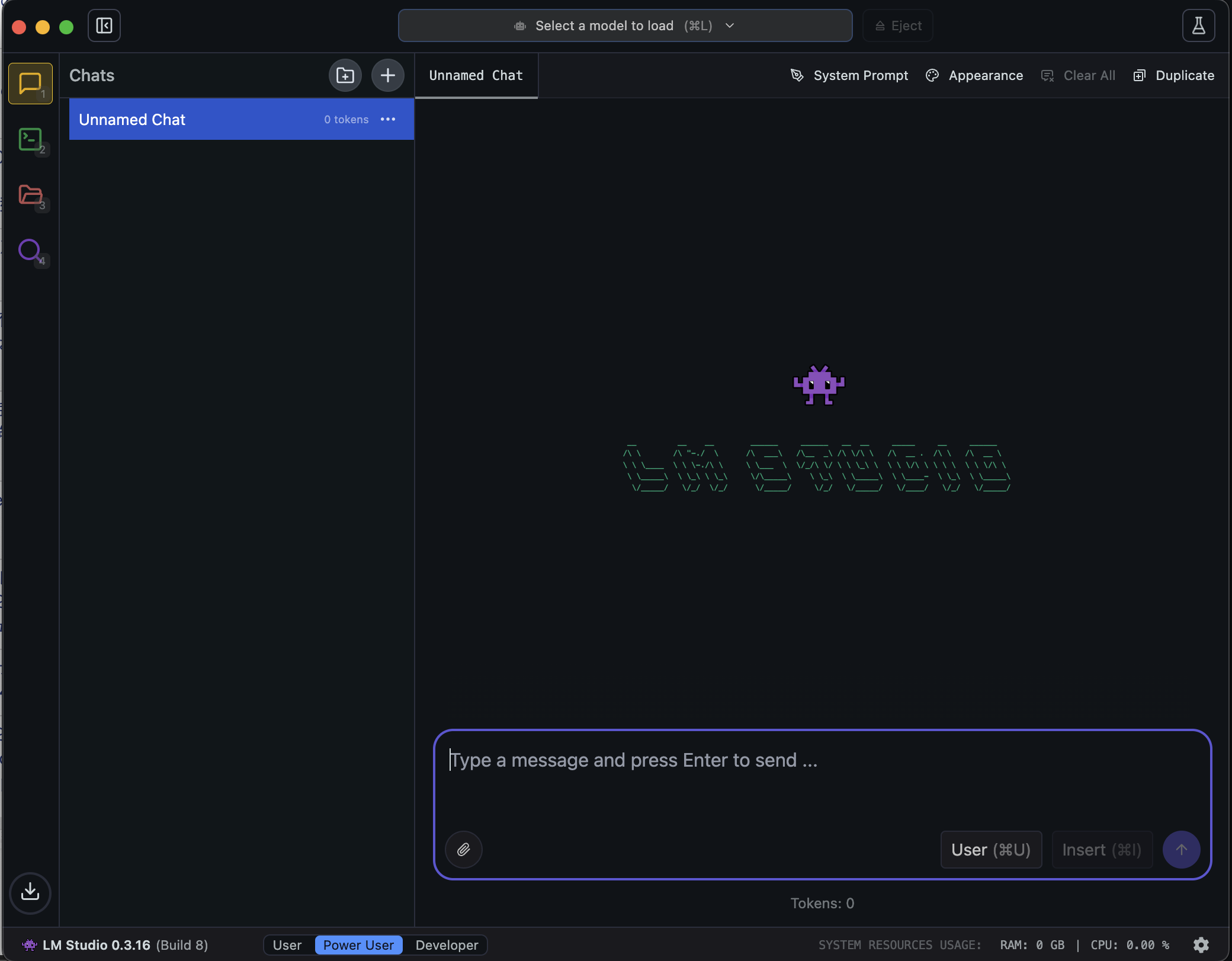Open the Unnamed Chat three-dot options menu
This screenshot has width=1232, height=961.
(388, 119)
